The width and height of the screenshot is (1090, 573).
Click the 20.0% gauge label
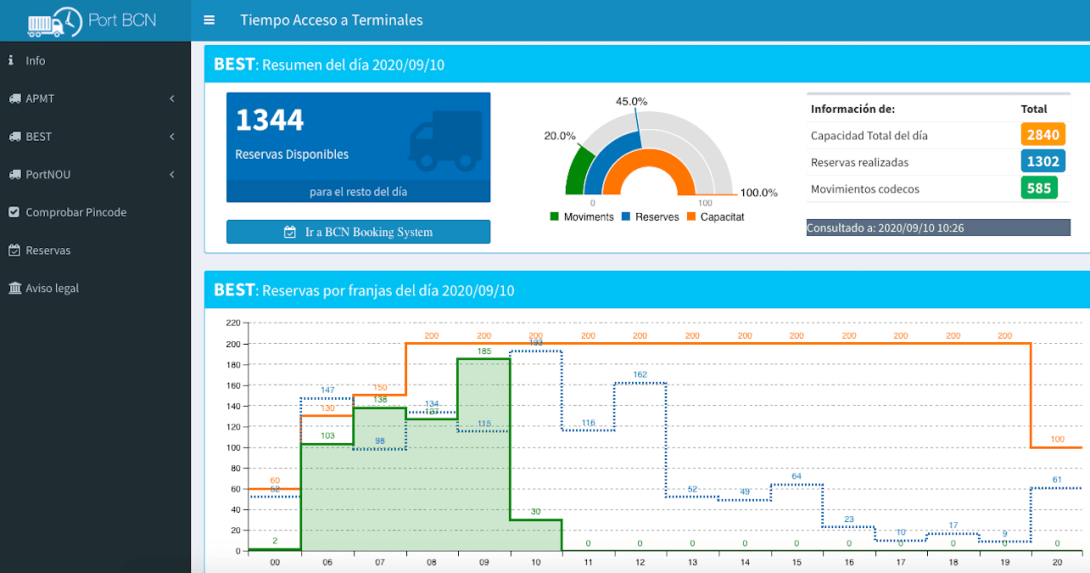(560, 136)
